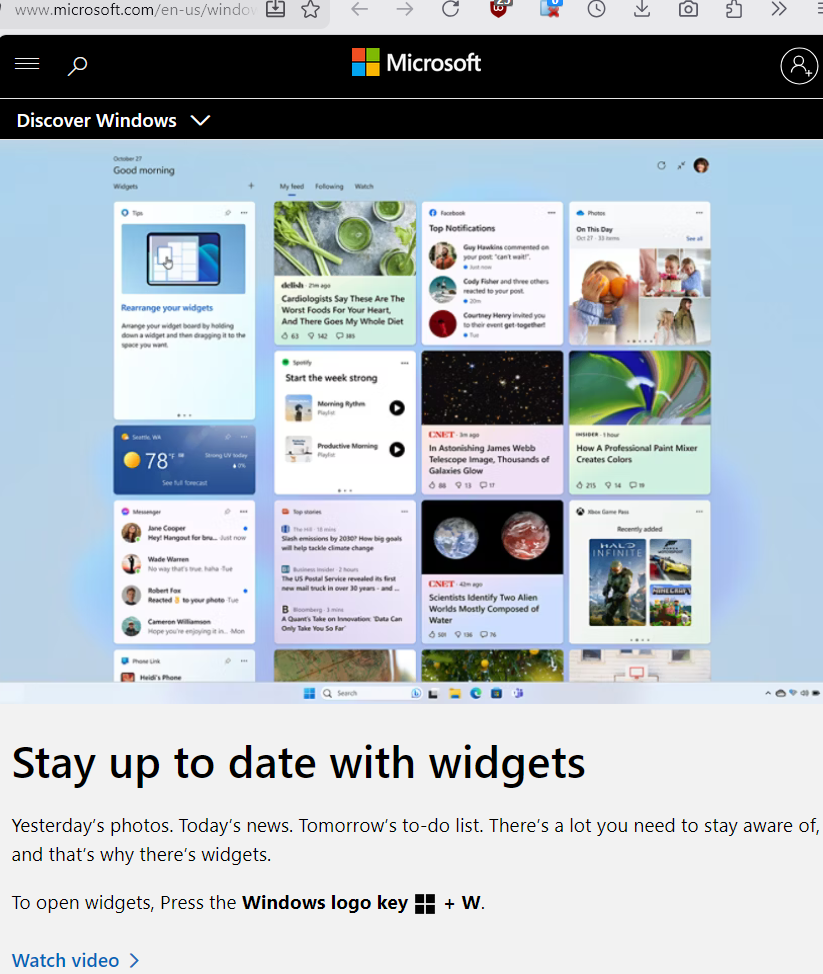Click Guy Hawkins notification in Facebook widget

click(x=491, y=256)
